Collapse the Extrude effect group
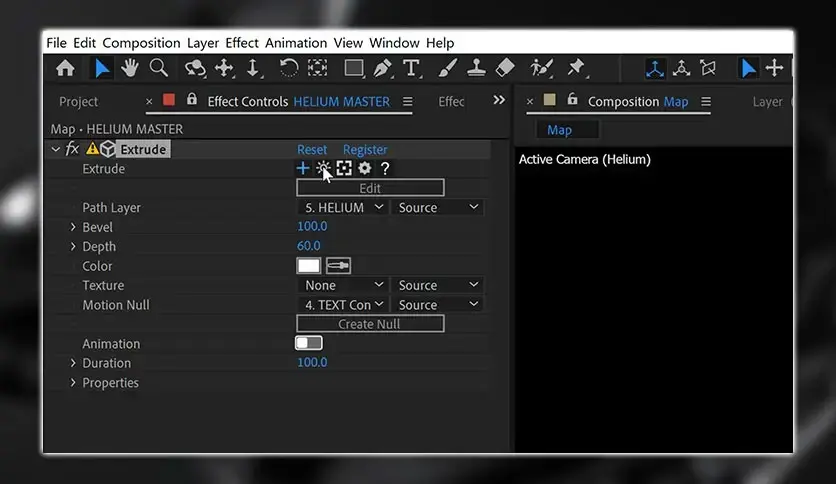This screenshot has height=484, width=836. coord(55,149)
